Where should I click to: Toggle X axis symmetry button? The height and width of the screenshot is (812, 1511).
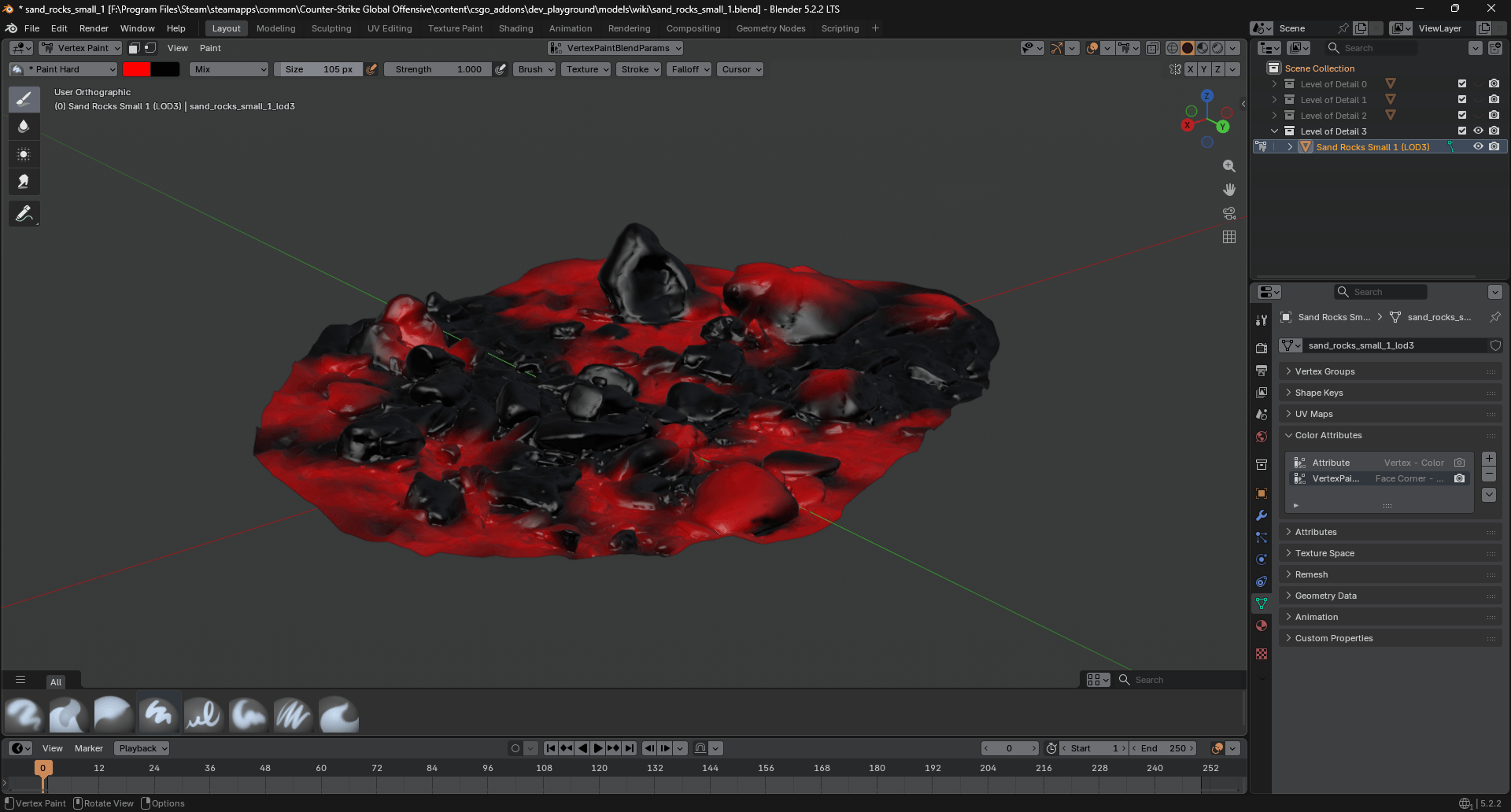[x=1191, y=69]
